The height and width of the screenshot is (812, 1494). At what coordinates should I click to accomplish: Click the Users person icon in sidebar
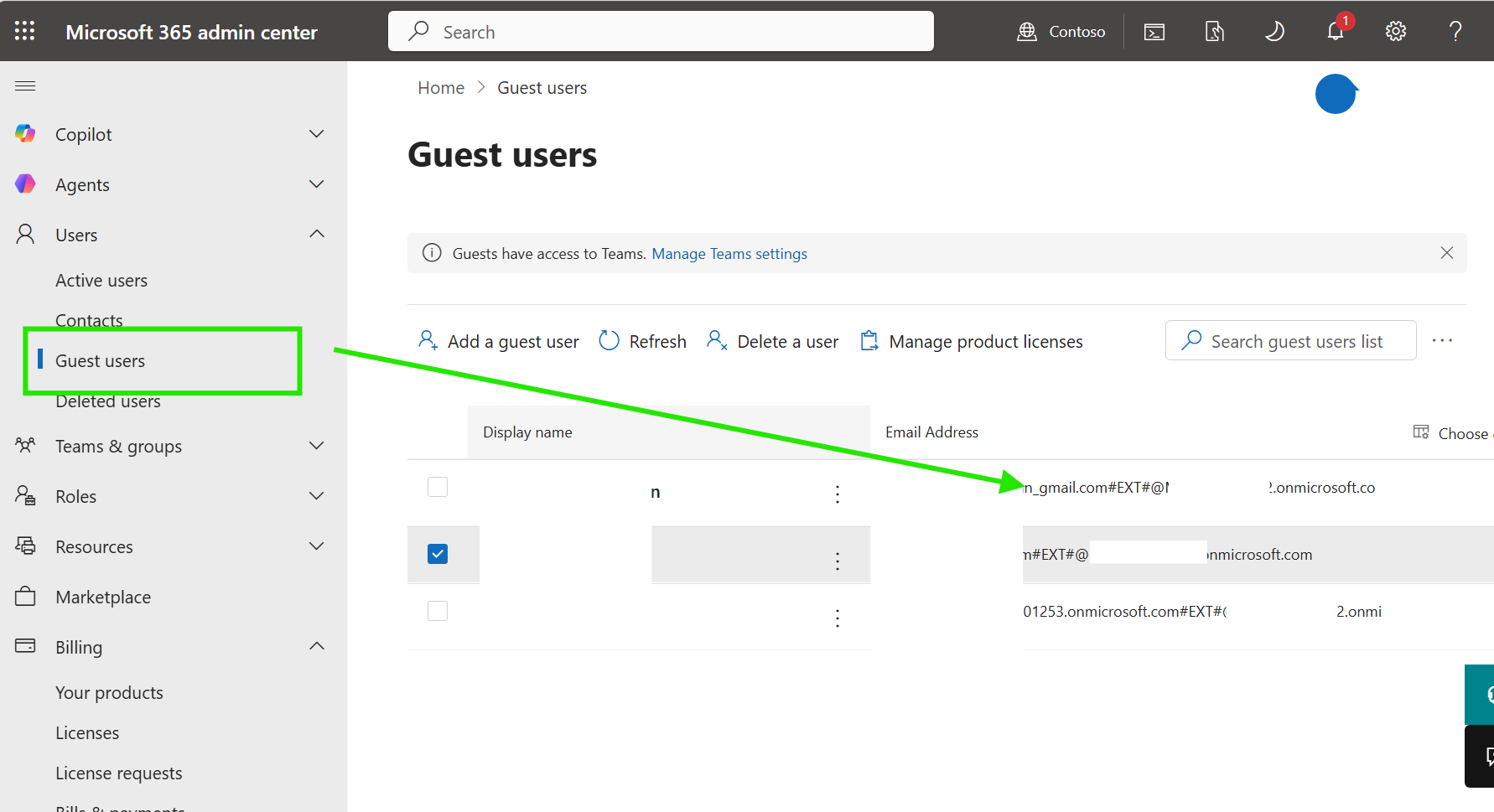[x=25, y=235]
